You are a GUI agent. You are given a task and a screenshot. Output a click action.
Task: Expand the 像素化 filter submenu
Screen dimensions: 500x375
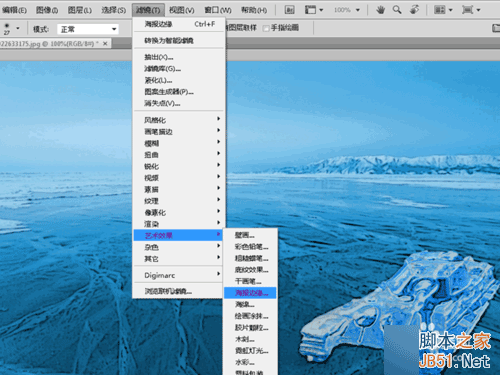coord(178,212)
